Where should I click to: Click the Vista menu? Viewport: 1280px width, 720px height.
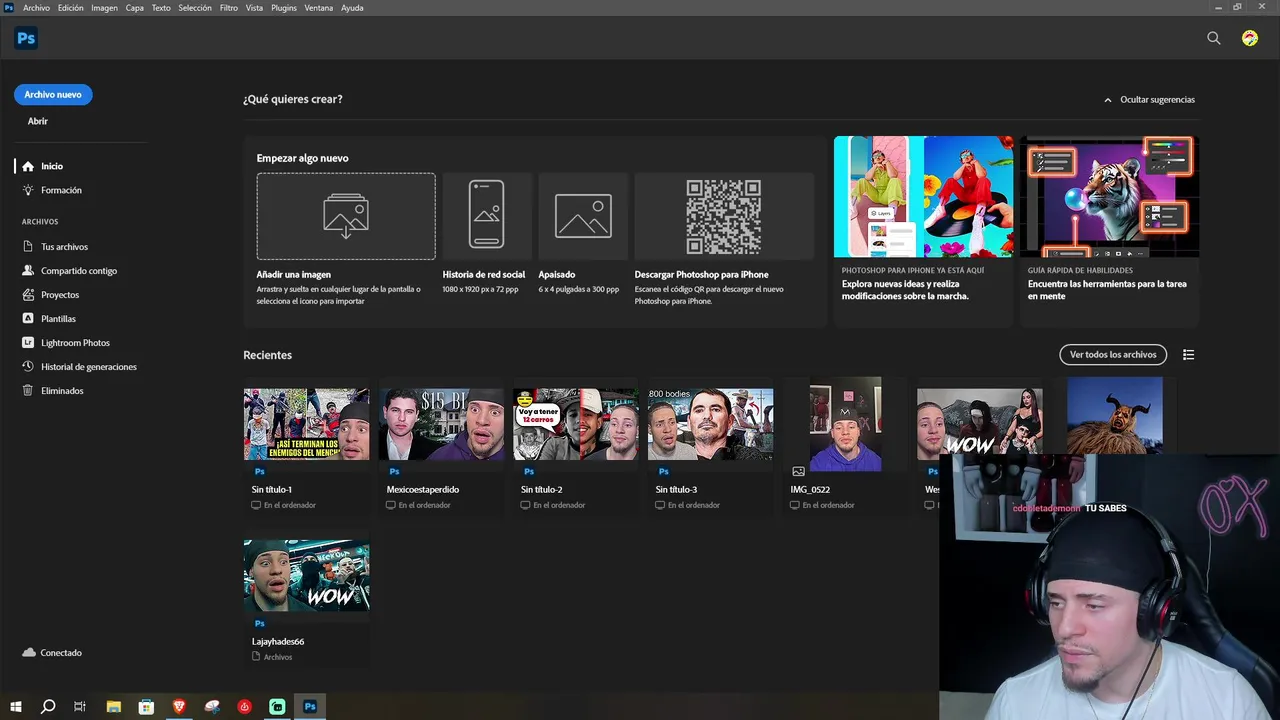[x=254, y=8]
